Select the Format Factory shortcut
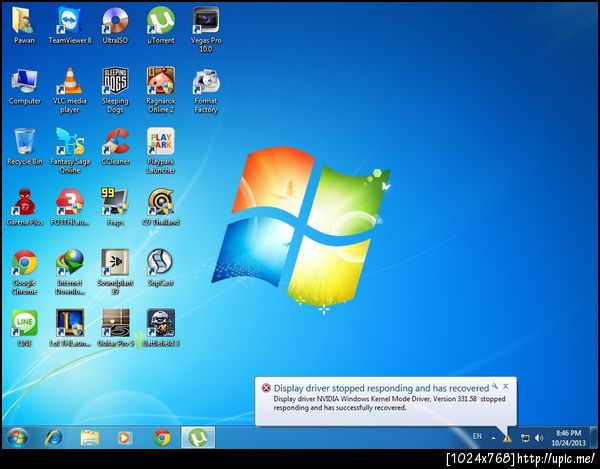The image size is (600, 469). tap(206, 91)
